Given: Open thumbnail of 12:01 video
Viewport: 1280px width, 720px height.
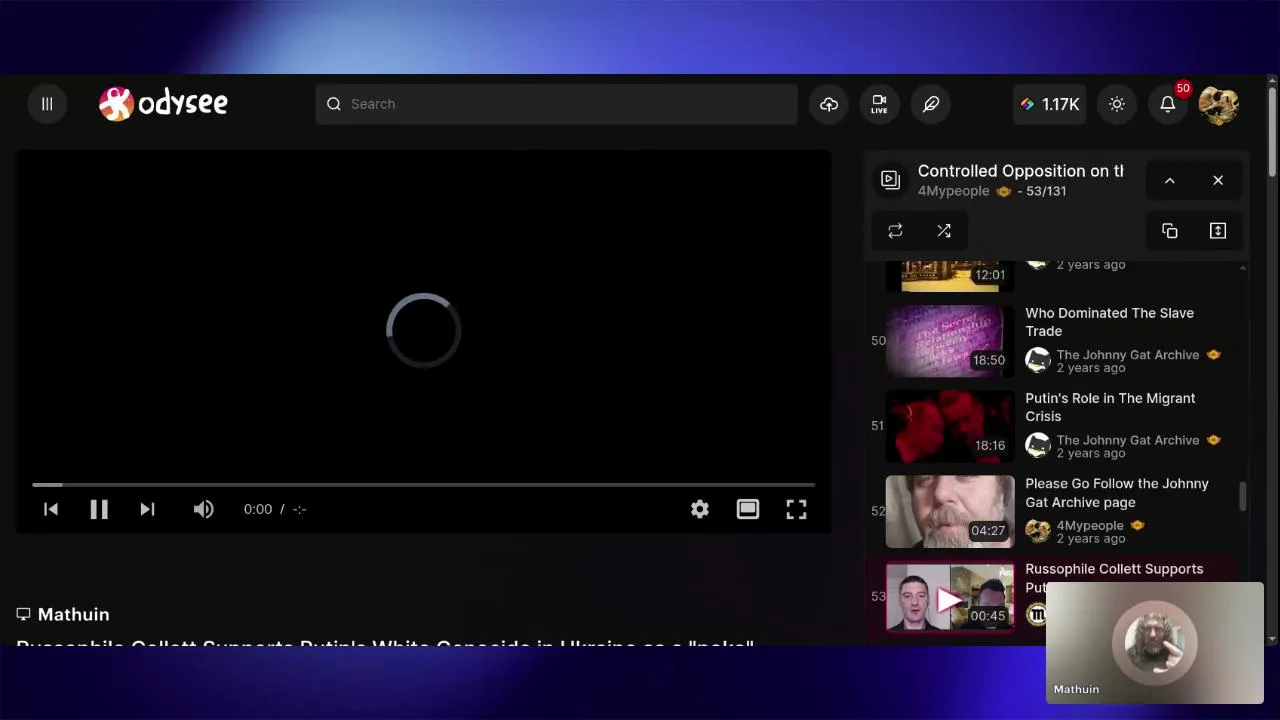Looking at the screenshot, I should click(950, 276).
